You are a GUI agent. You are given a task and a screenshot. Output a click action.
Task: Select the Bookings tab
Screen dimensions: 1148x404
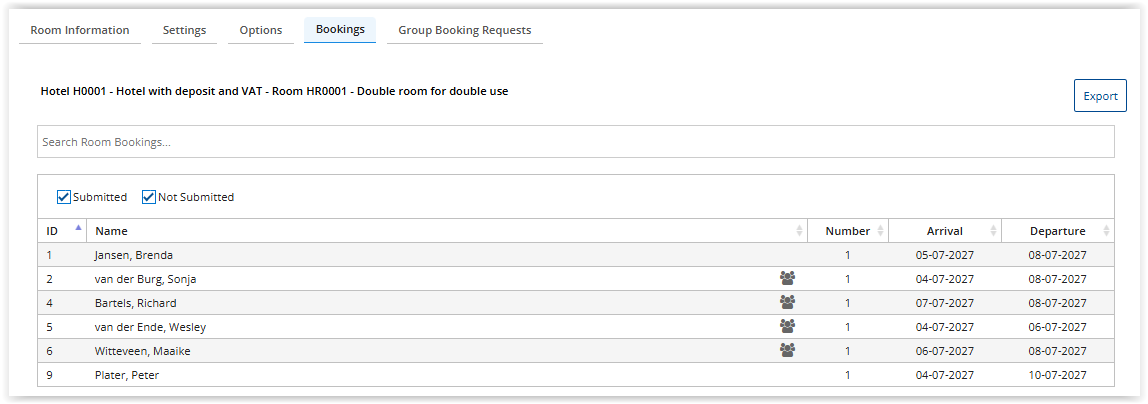340,30
